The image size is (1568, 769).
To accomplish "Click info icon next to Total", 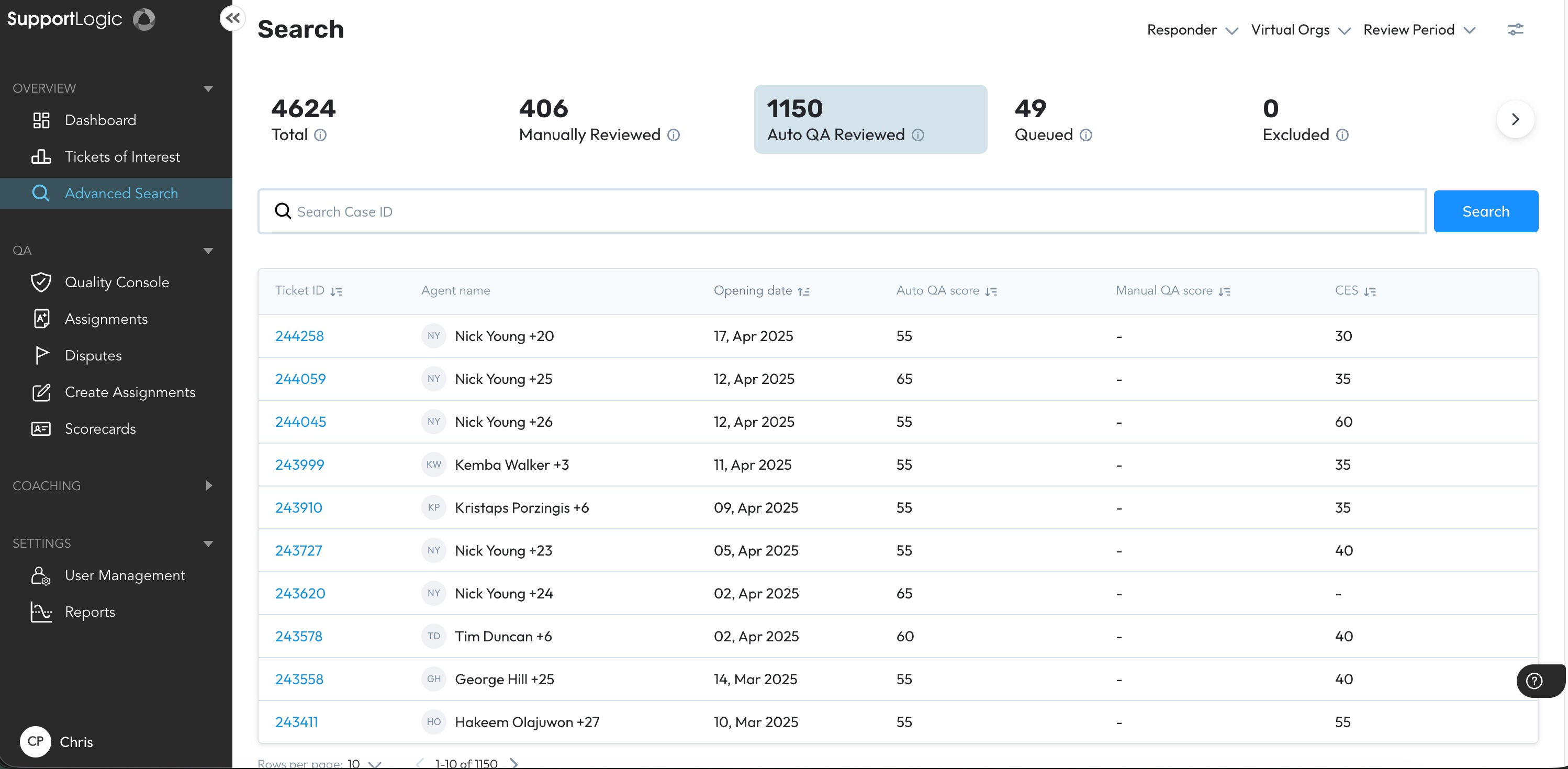I will click(x=320, y=135).
